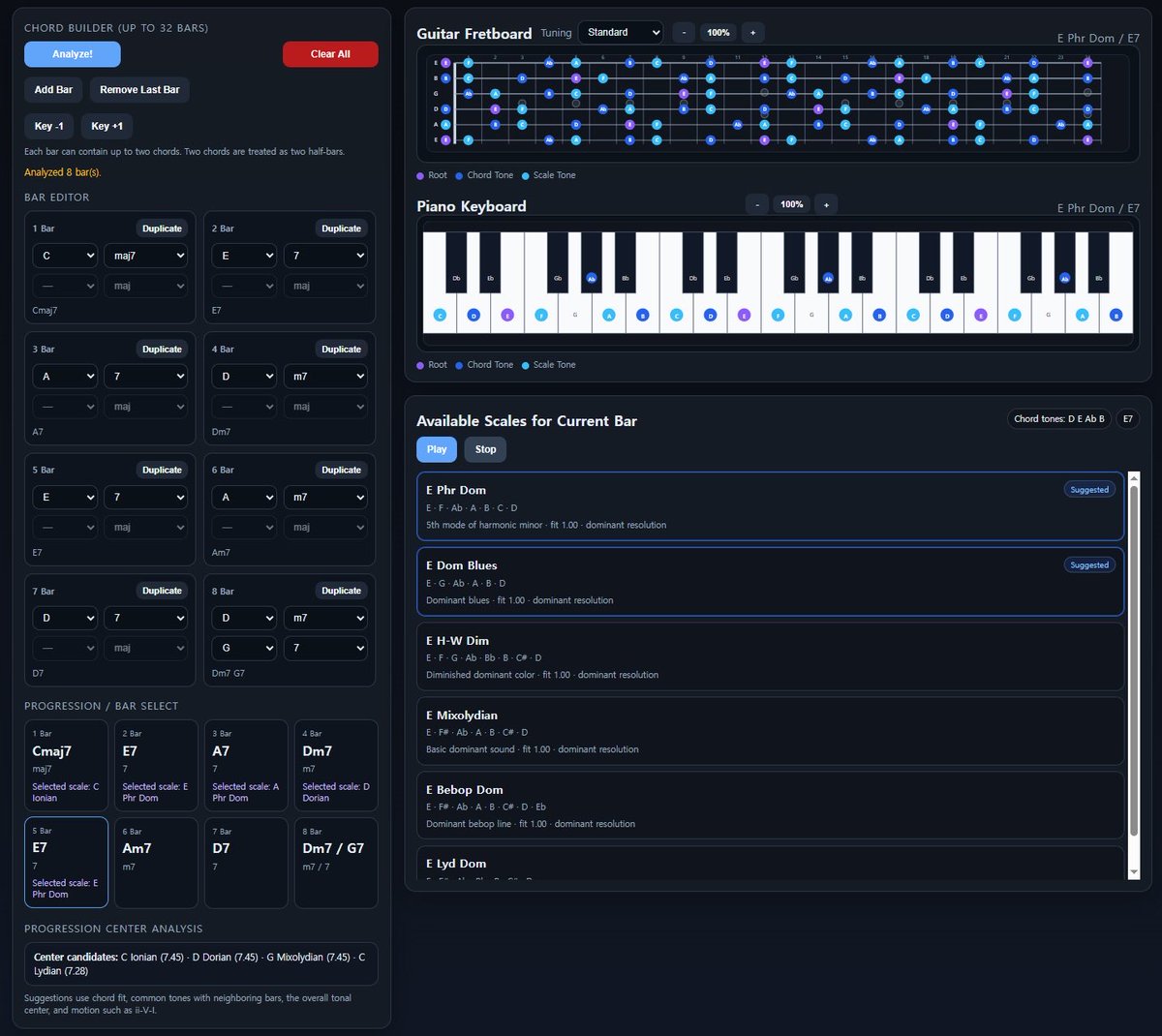Image resolution: width=1162 pixels, height=1036 pixels.
Task: Select the D7 bar 7 card
Action: point(246,863)
